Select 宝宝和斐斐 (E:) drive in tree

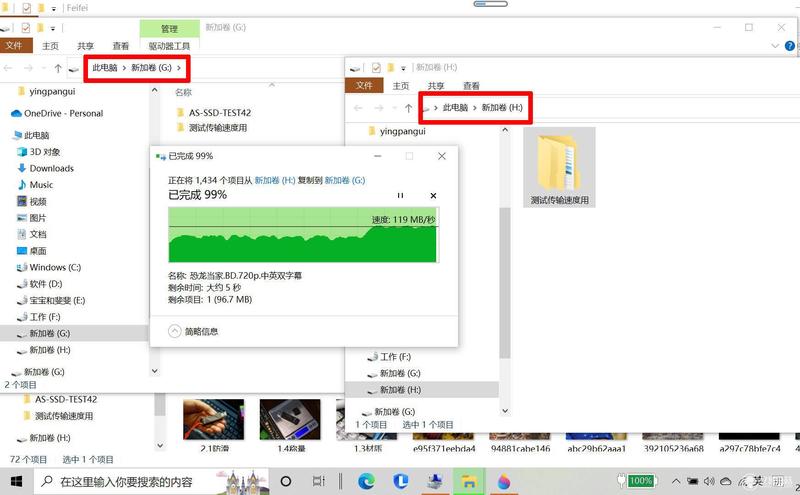point(51,300)
